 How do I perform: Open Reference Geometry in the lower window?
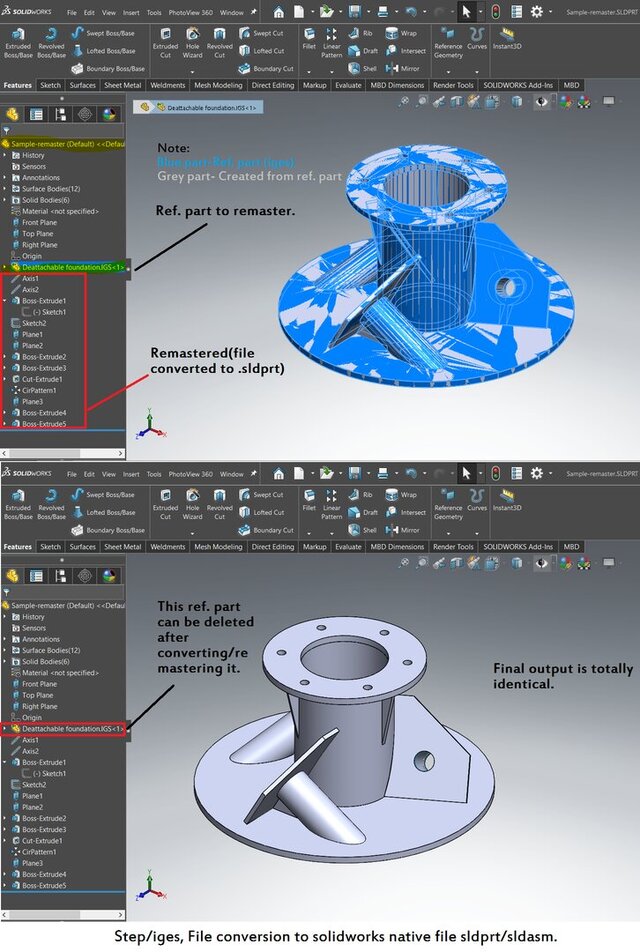pyautogui.click(x=448, y=504)
